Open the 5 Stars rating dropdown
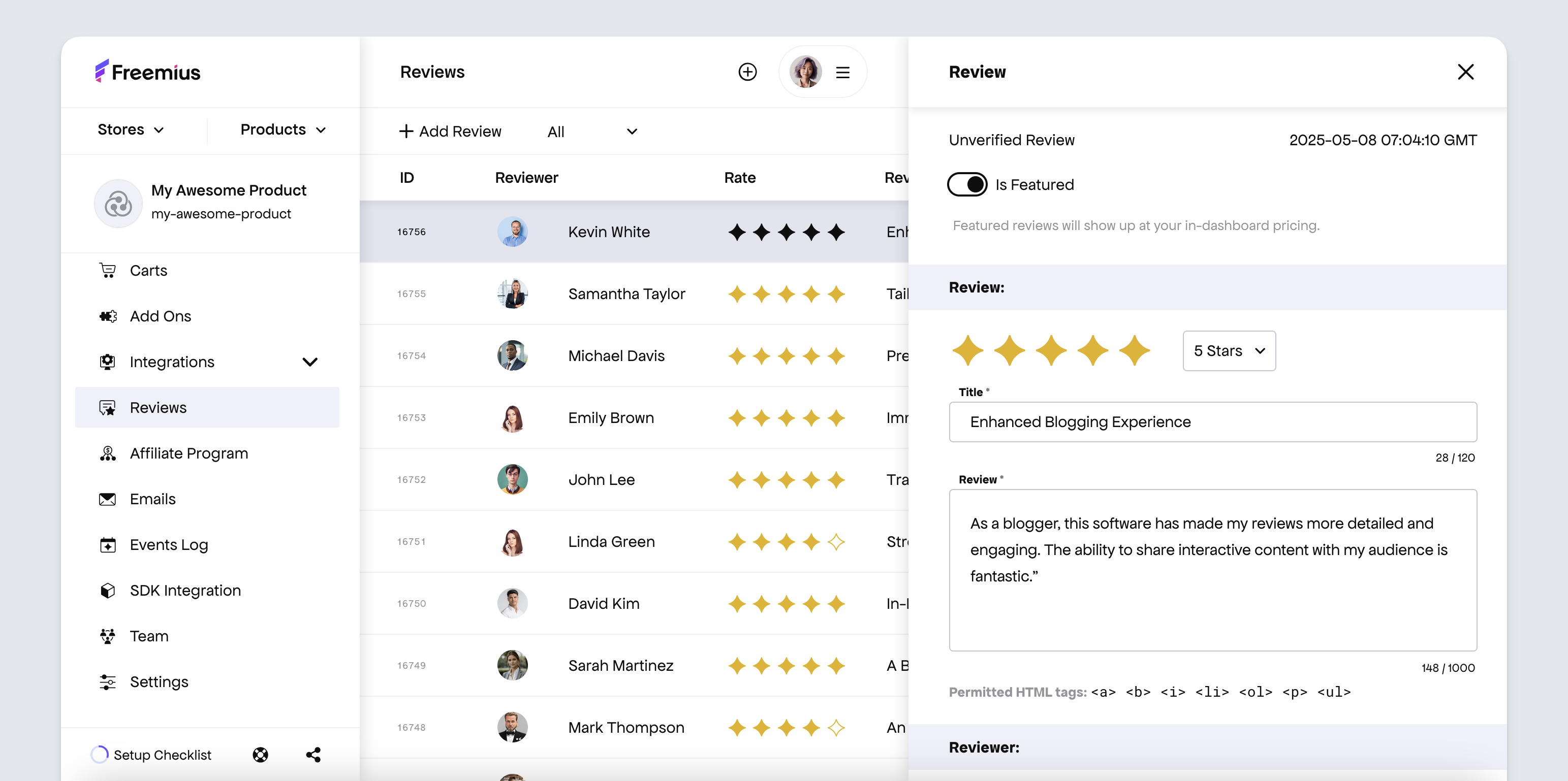This screenshot has width=1568, height=781. point(1229,350)
